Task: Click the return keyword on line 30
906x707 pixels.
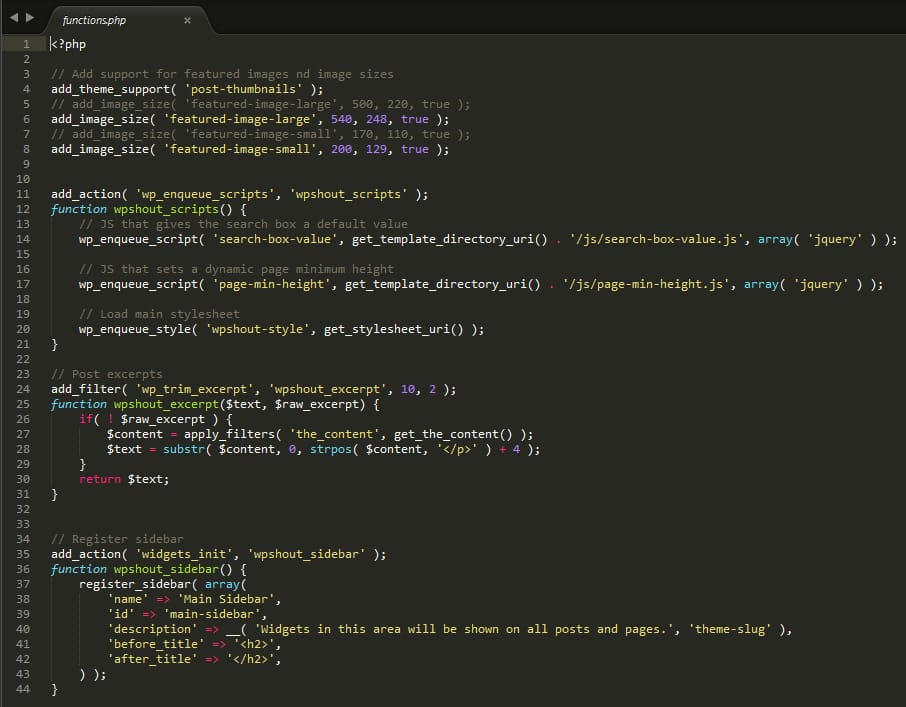Action: click(100, 479)
